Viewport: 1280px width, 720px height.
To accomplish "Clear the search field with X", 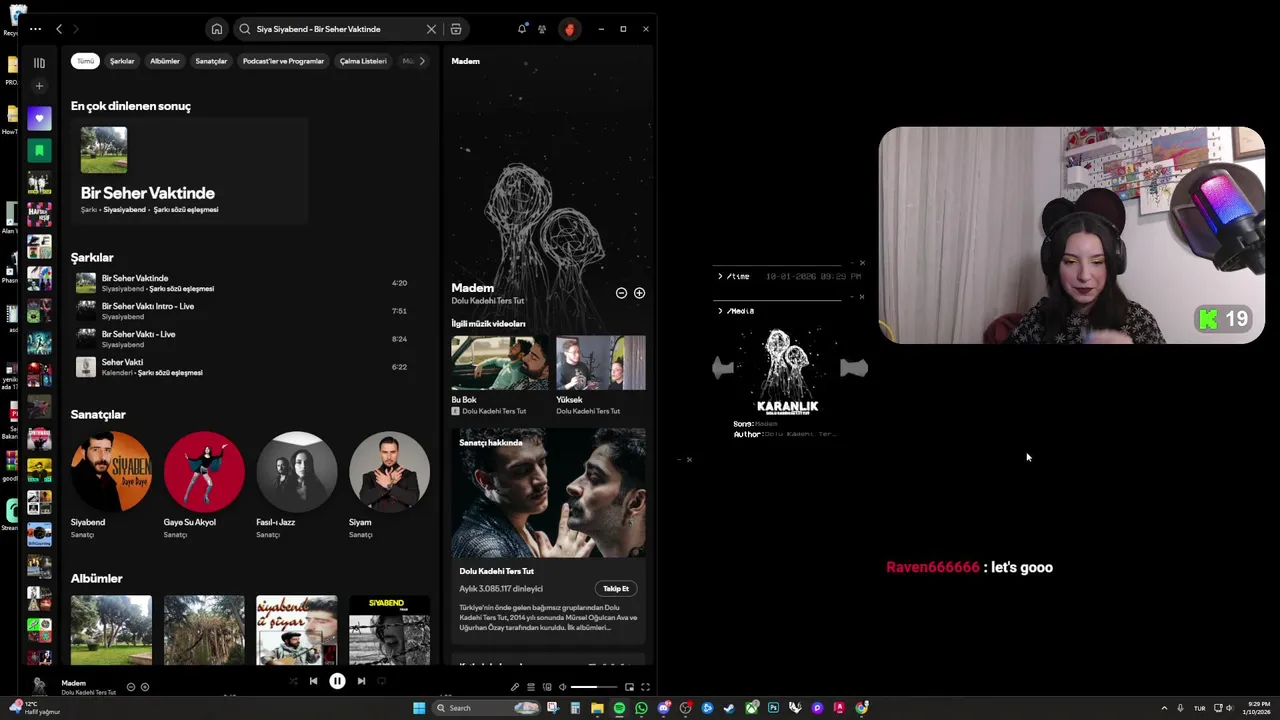I will (x=431, y=29).
